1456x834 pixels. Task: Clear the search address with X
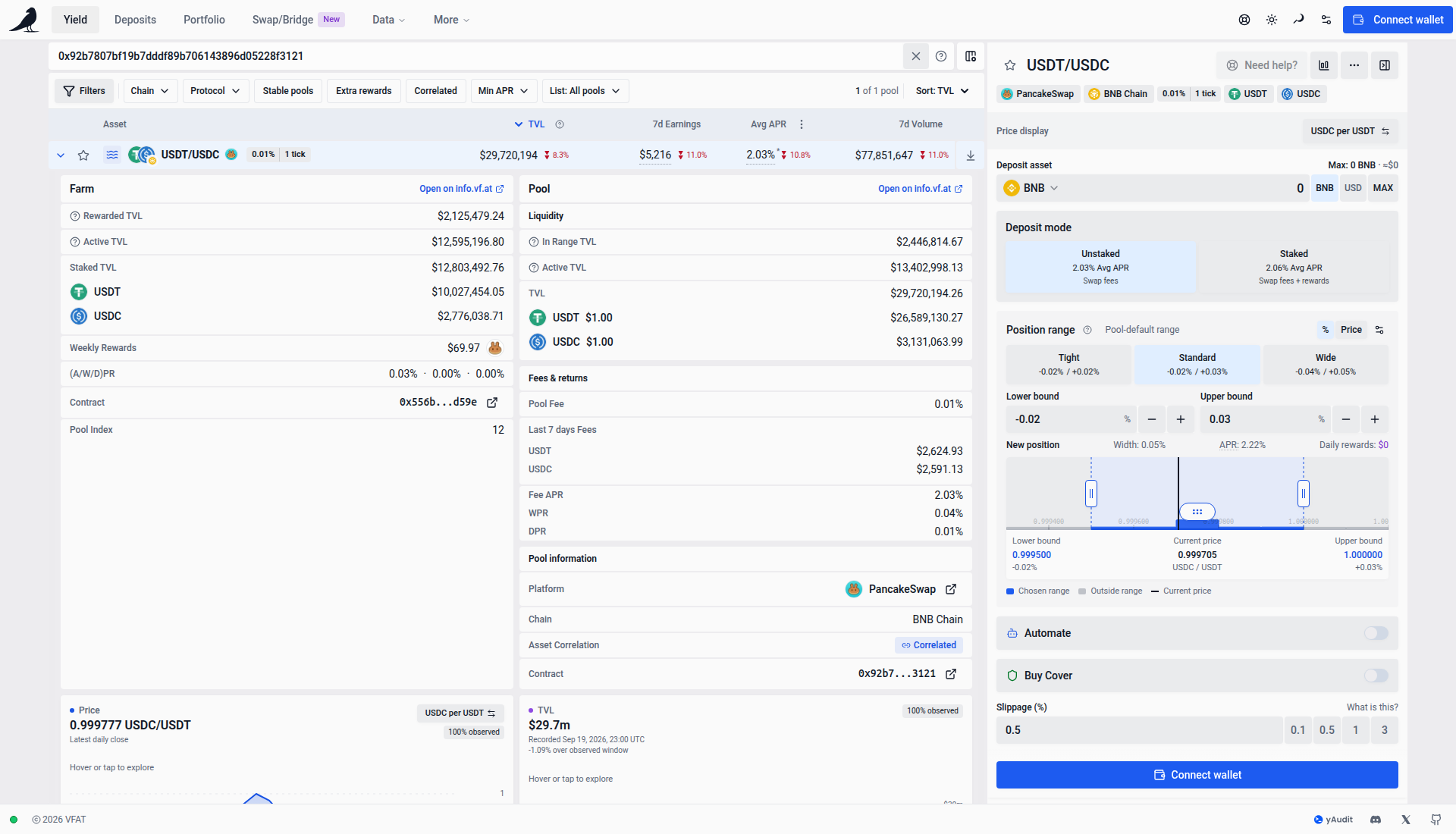click(916, 56)
